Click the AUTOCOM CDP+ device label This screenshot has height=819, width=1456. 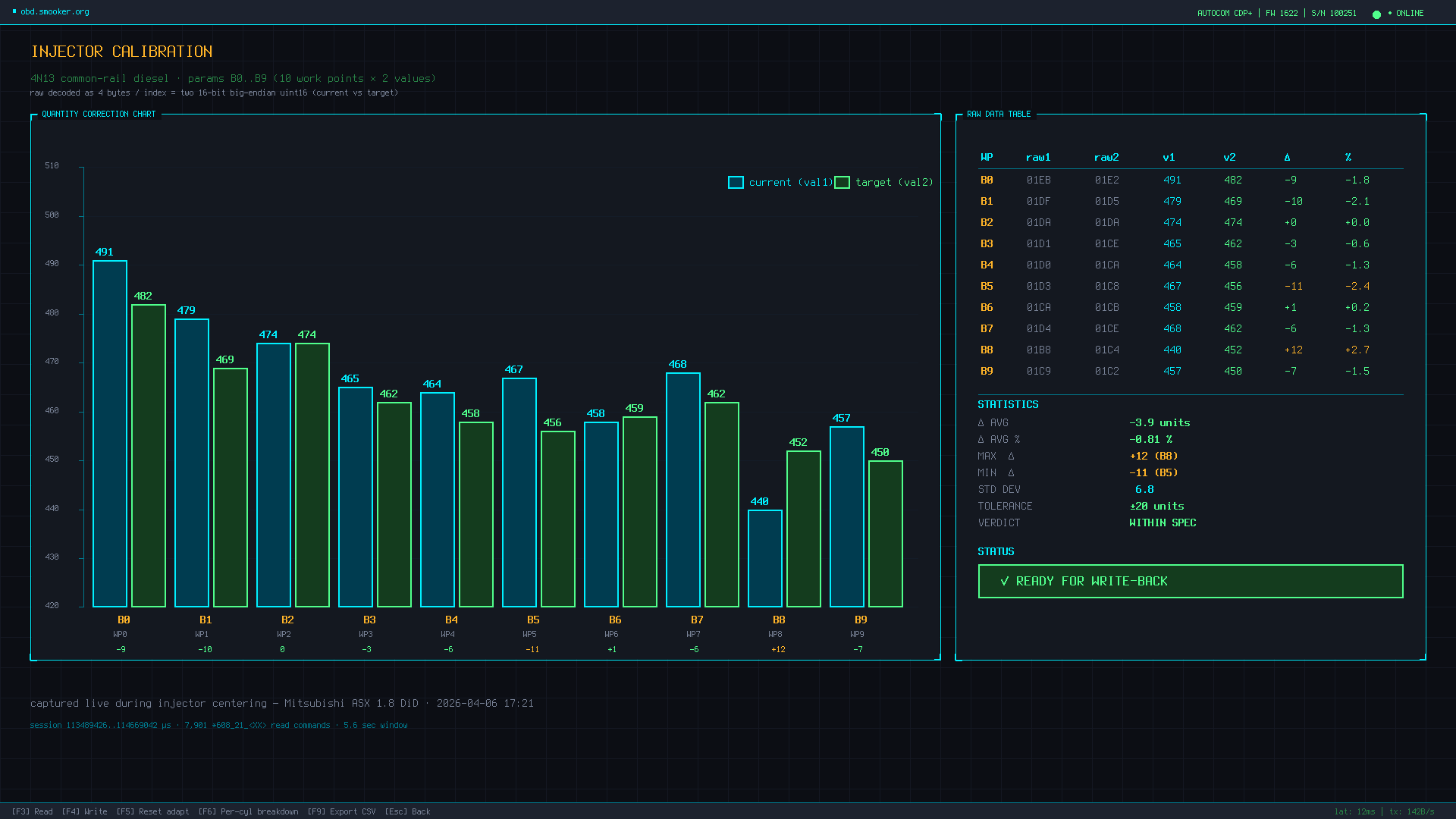click(1224, 13)
